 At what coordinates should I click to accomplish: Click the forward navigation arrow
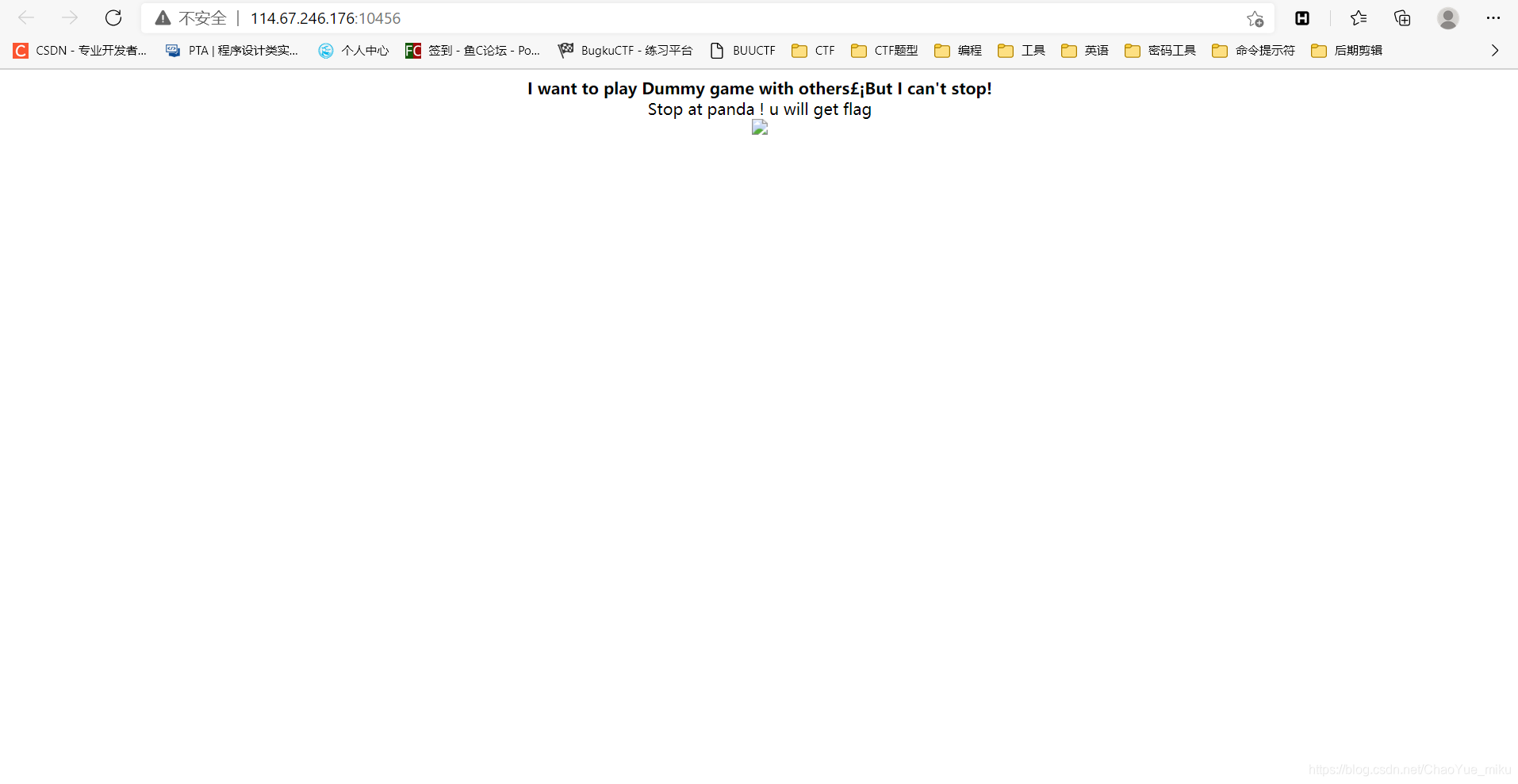70,17
